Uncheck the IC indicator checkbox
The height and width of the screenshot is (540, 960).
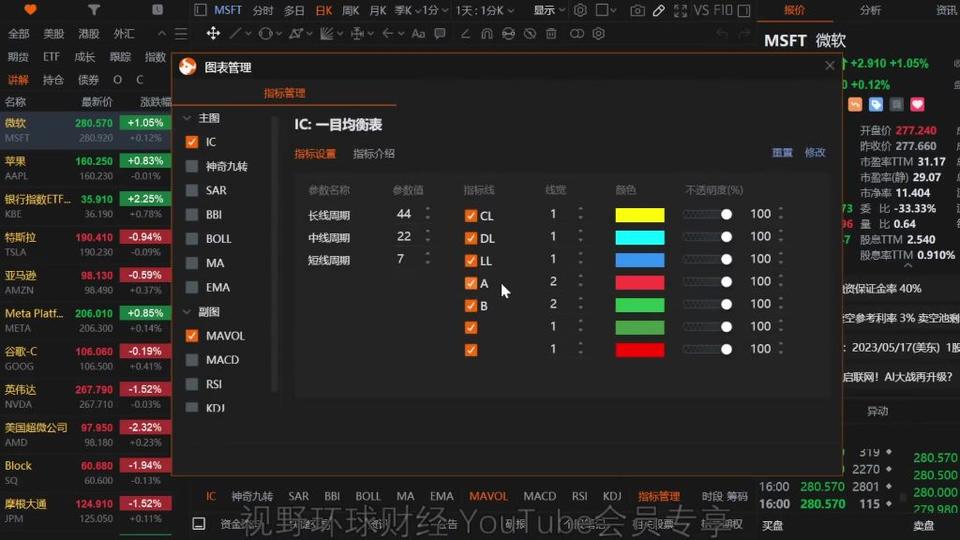(x=192, y=142)
